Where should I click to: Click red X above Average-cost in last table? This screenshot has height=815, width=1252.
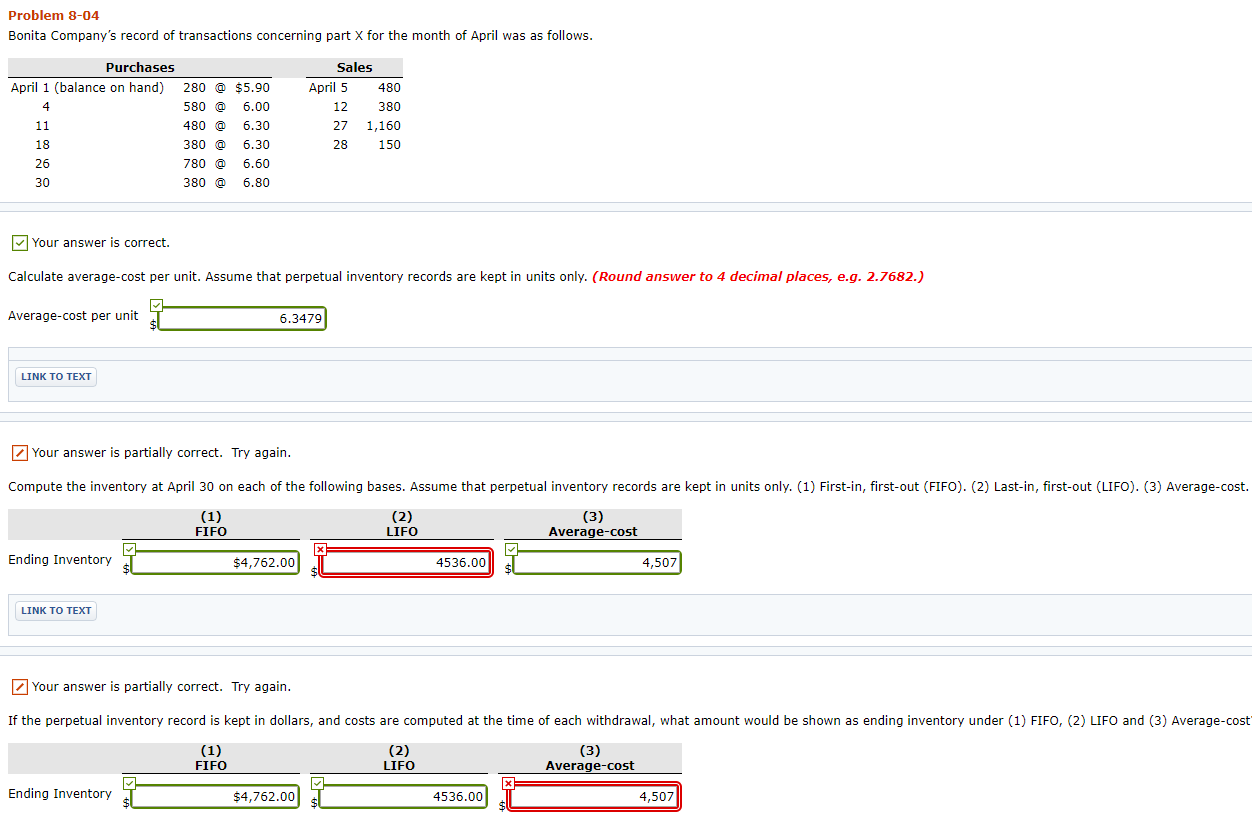coord(506,782)
